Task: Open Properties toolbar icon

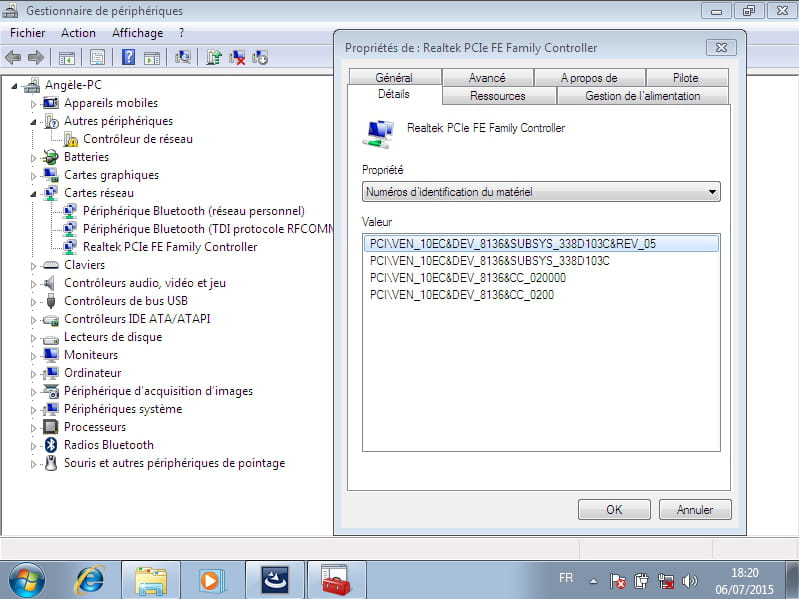Action: point(97,58)
